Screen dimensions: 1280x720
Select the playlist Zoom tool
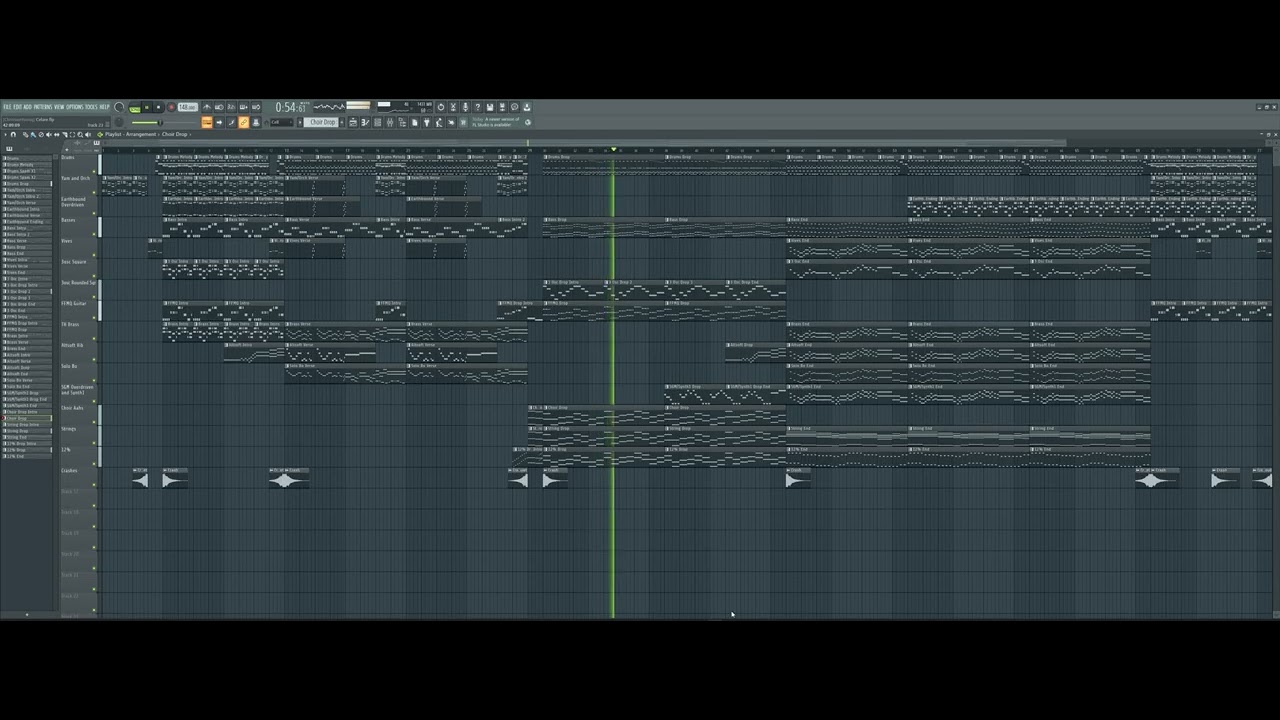click(x=80, y=134)
